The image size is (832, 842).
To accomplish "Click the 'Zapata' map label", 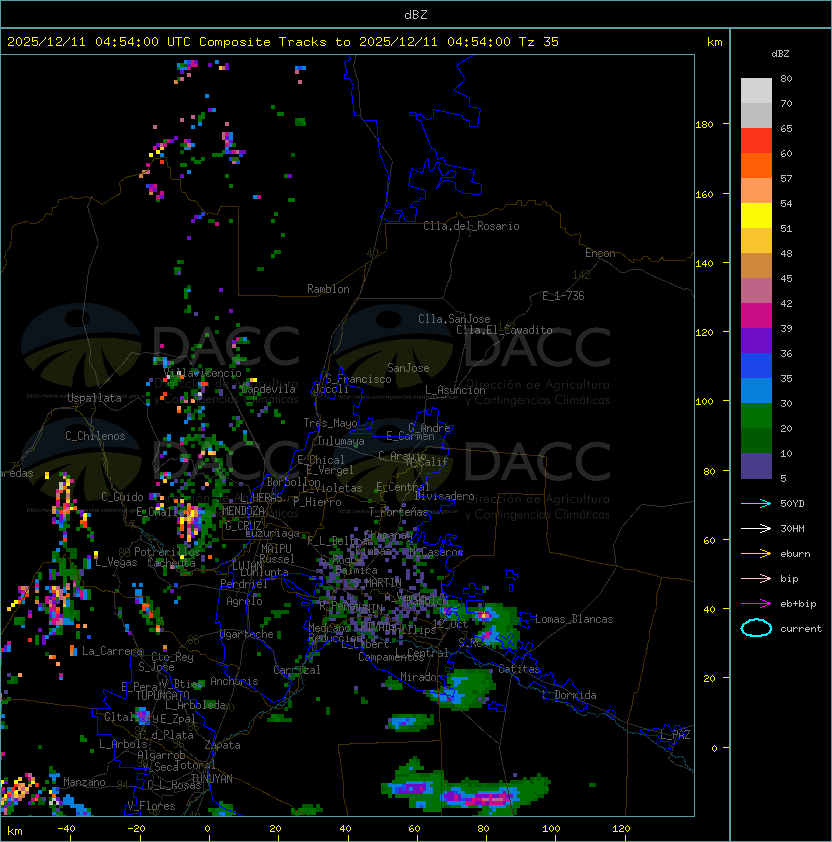I will point(222,745).
